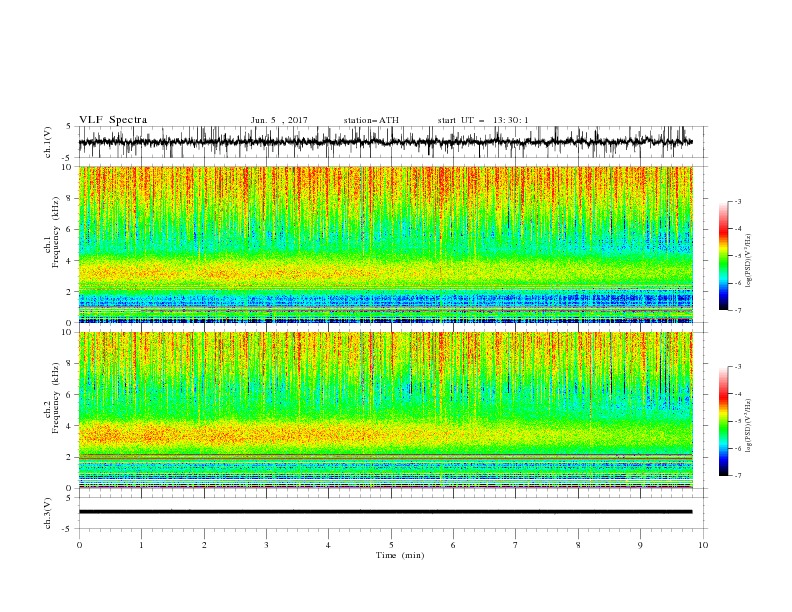Click the "ch.1(V)" axis label
The image size is (792, 612).
point(48,142)
